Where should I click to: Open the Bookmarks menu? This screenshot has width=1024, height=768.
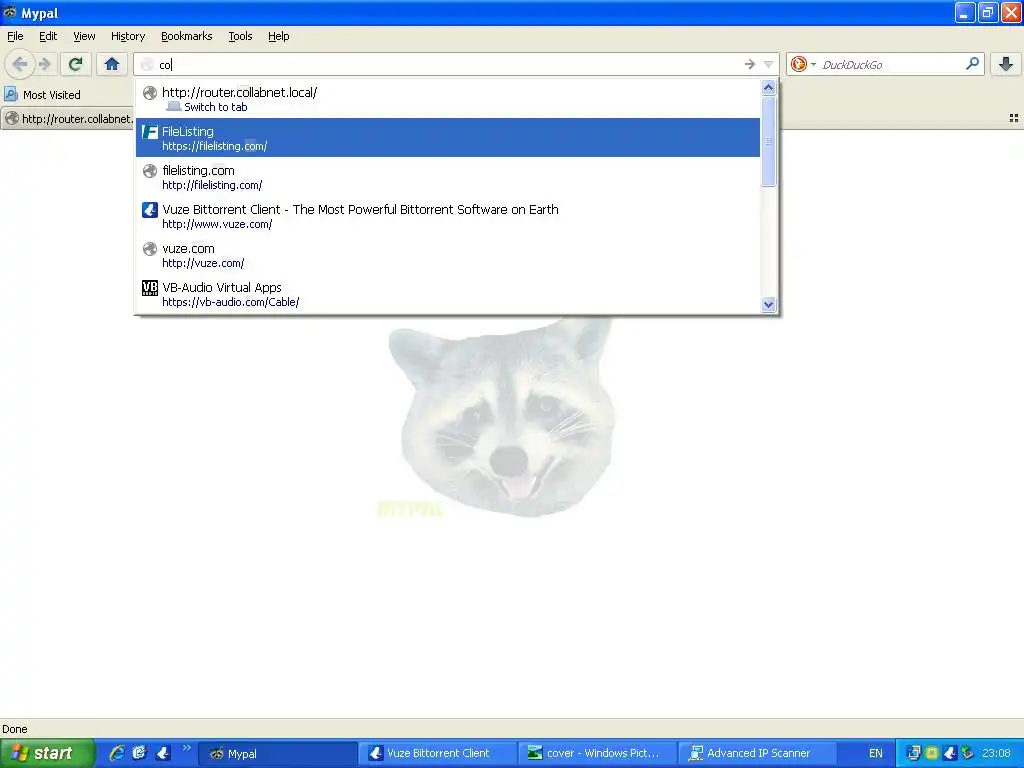click(x=186, y=37)
